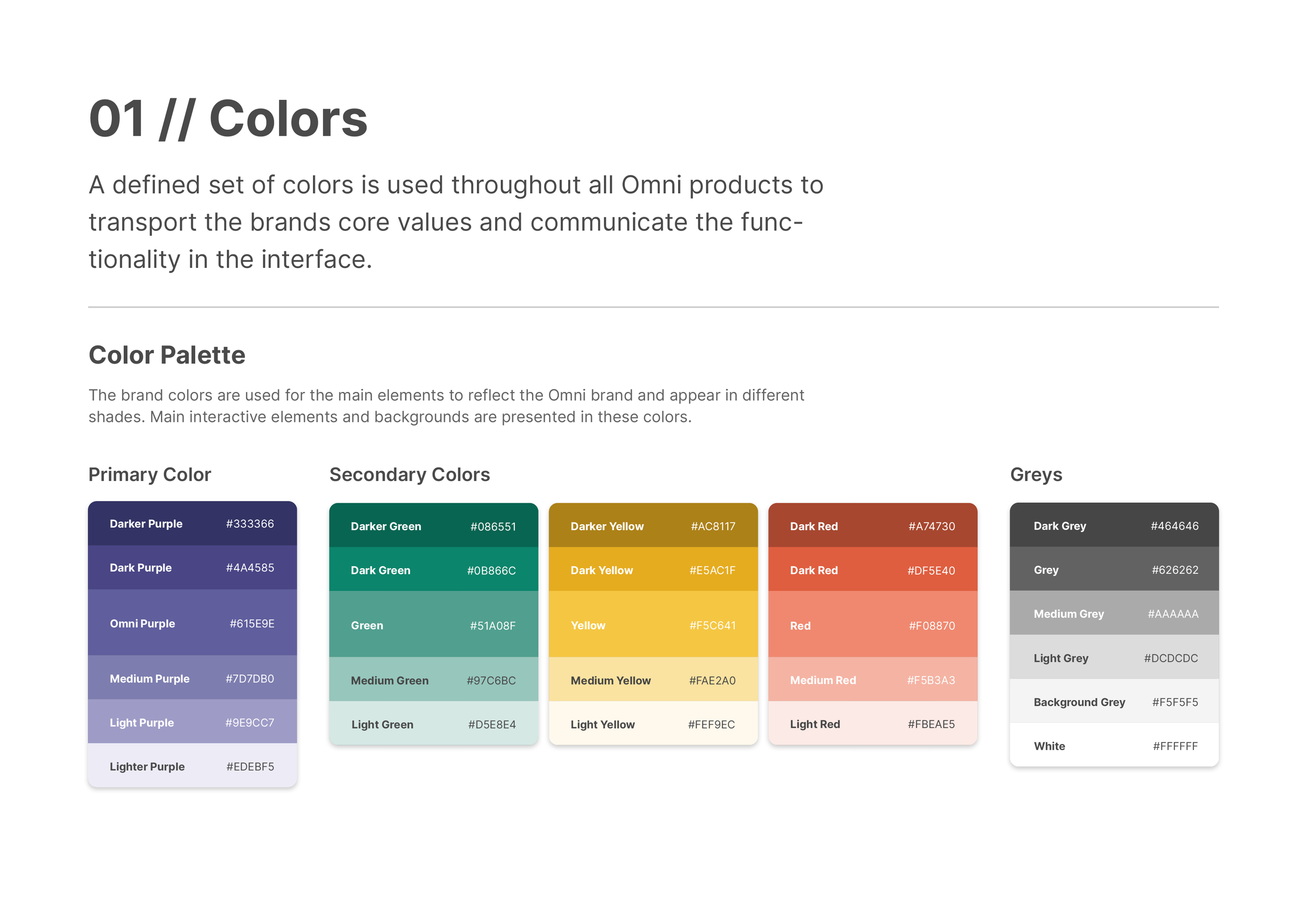
Task: Click the hex code #4A4585
Action: click(250, 568)
